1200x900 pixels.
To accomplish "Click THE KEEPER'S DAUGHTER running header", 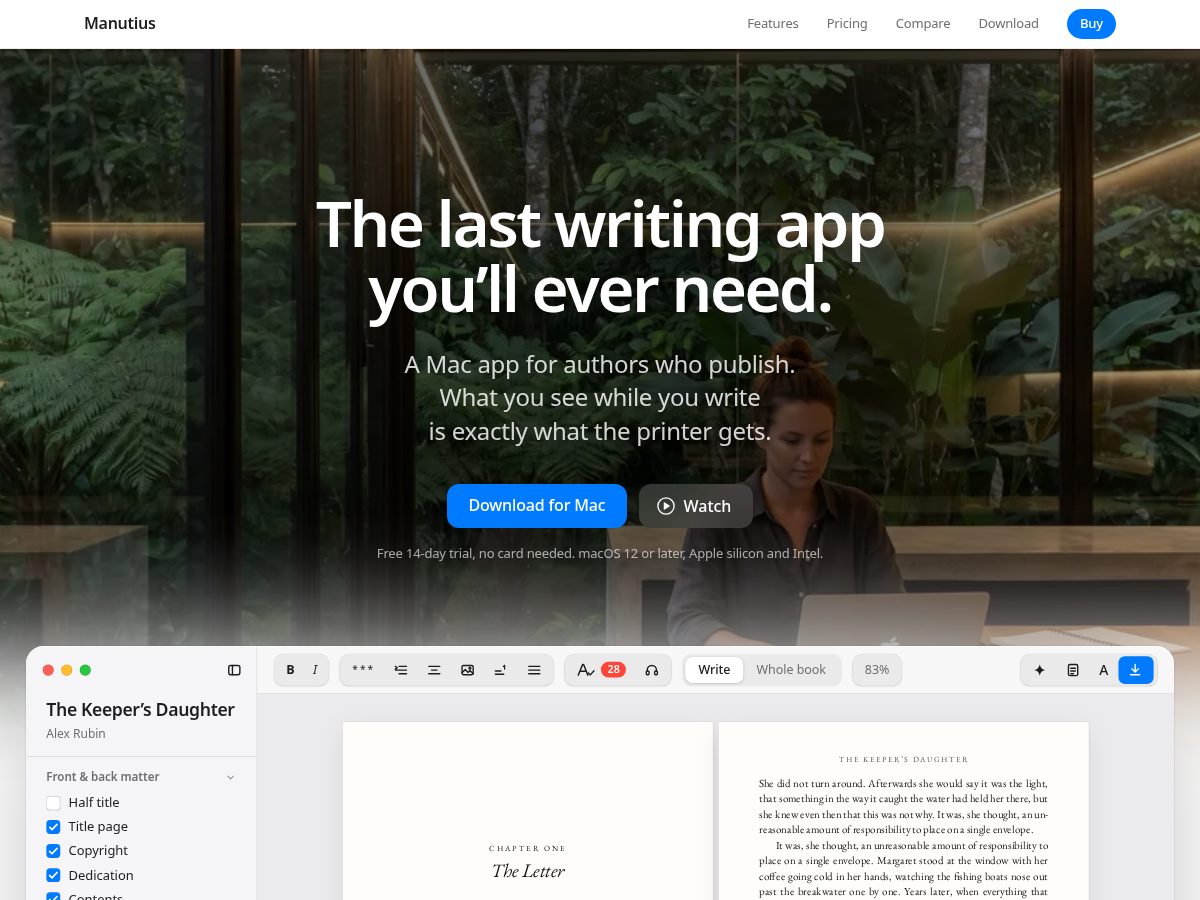I will 904,760.
